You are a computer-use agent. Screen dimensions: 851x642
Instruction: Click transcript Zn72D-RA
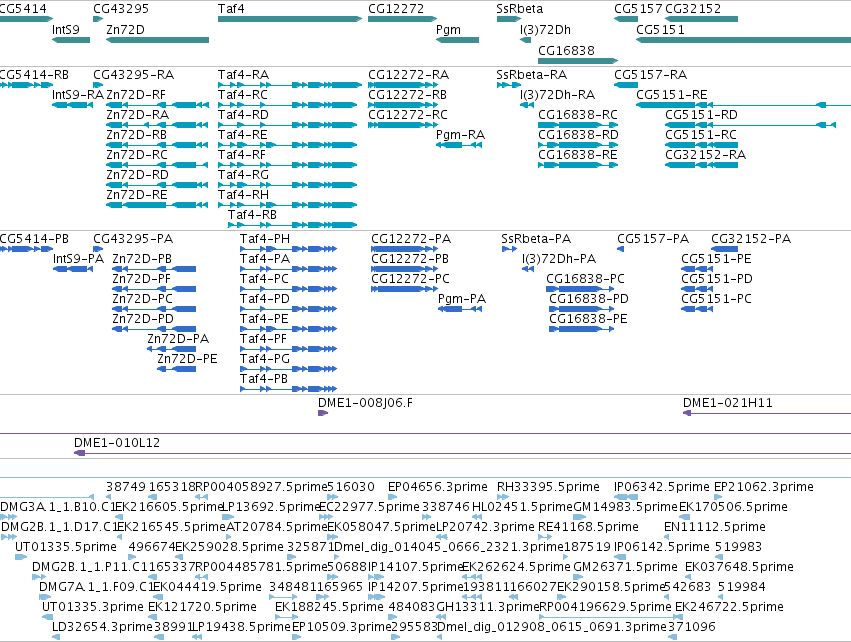157,125
